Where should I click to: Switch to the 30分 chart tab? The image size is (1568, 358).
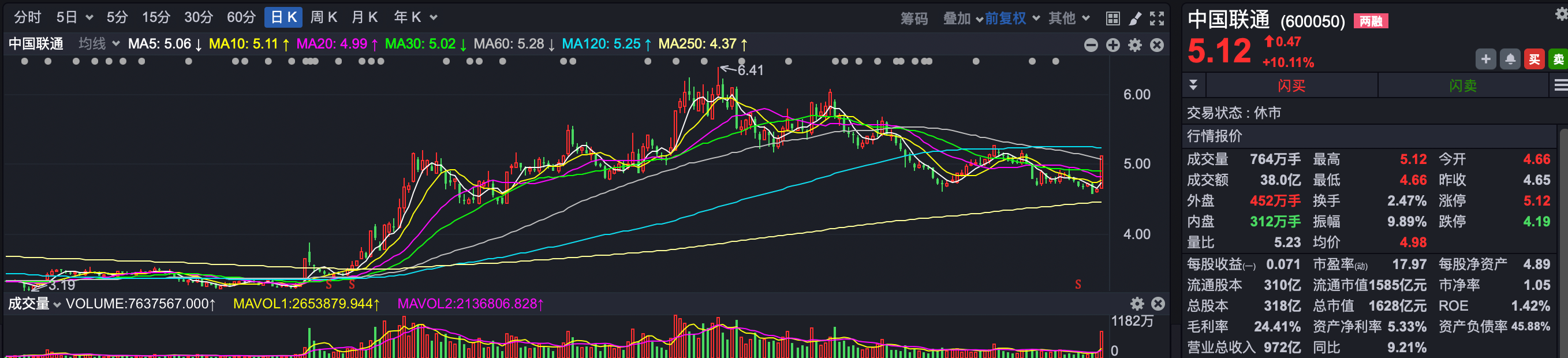(x=199, y=17)
